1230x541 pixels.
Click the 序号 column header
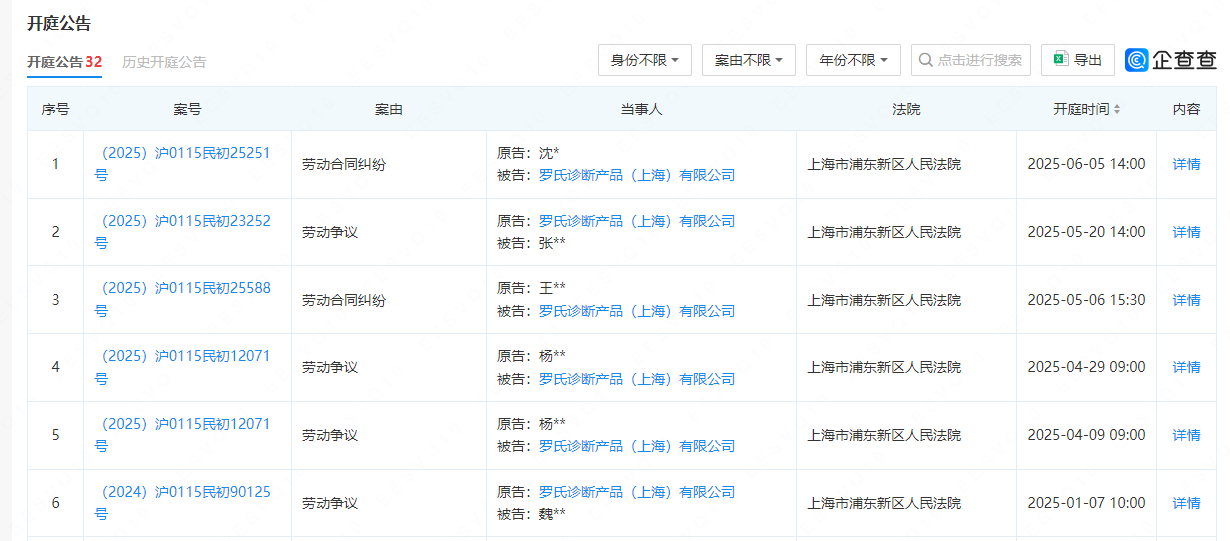55,109
